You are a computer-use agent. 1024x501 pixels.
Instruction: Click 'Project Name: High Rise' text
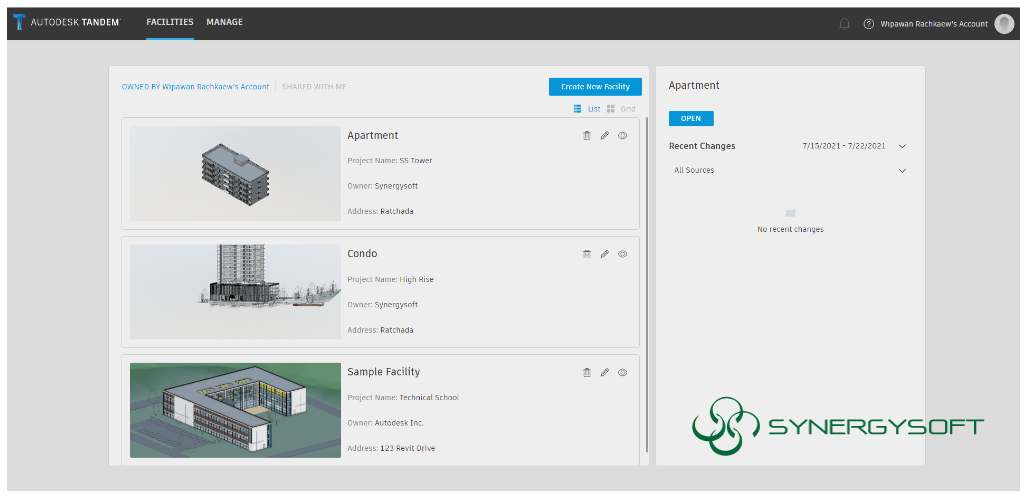(391, 280)
